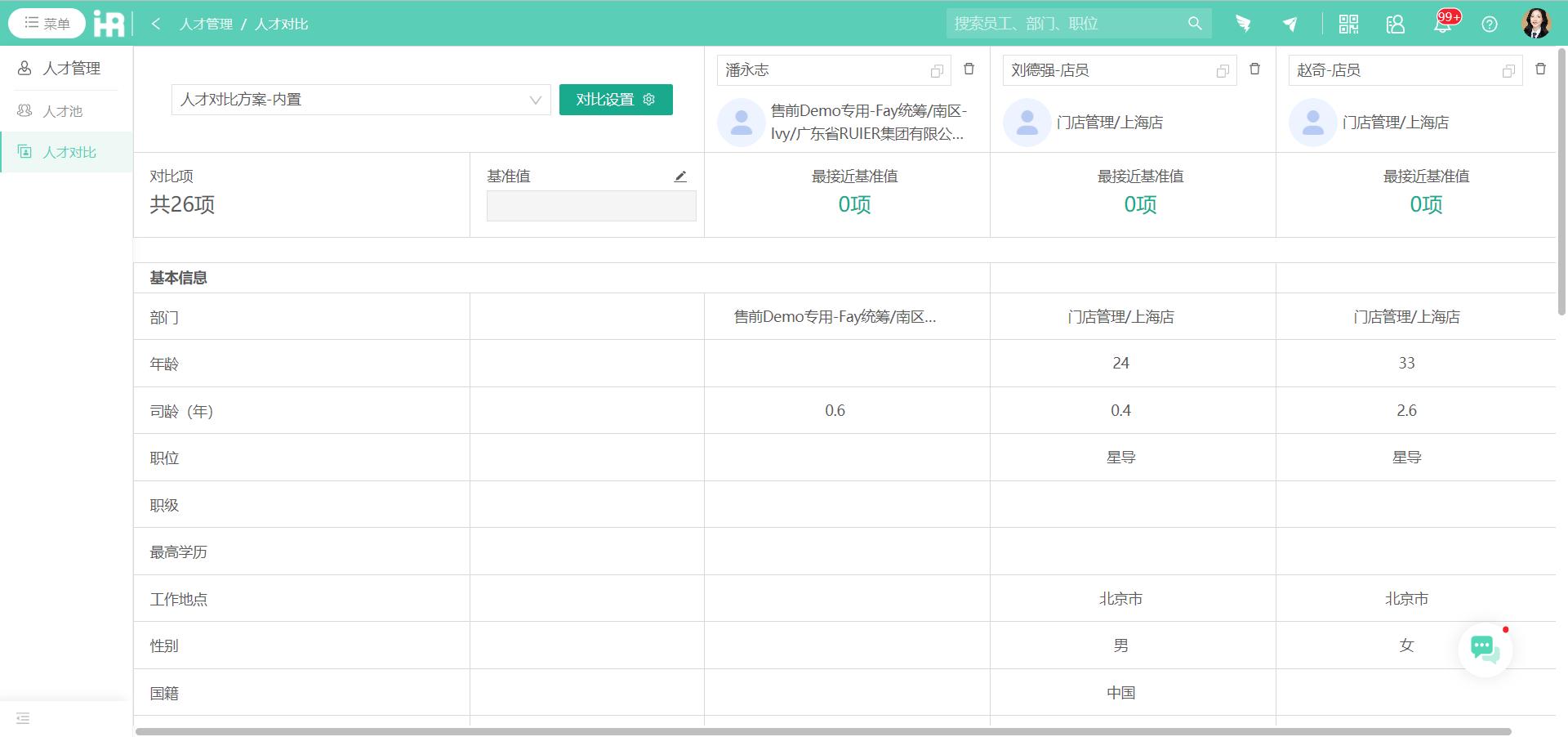Delete 潘永志 using the trash icon
The height and width of the screenshot is (737, 1568).
click(x=969, y=69)
